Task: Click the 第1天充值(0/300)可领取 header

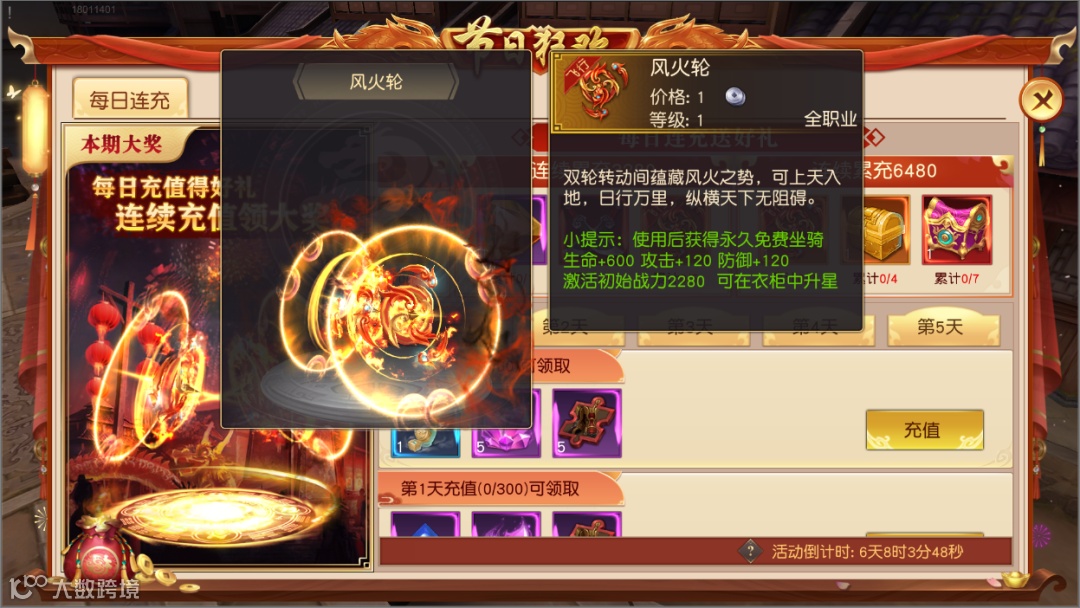Action: [490, 489]
